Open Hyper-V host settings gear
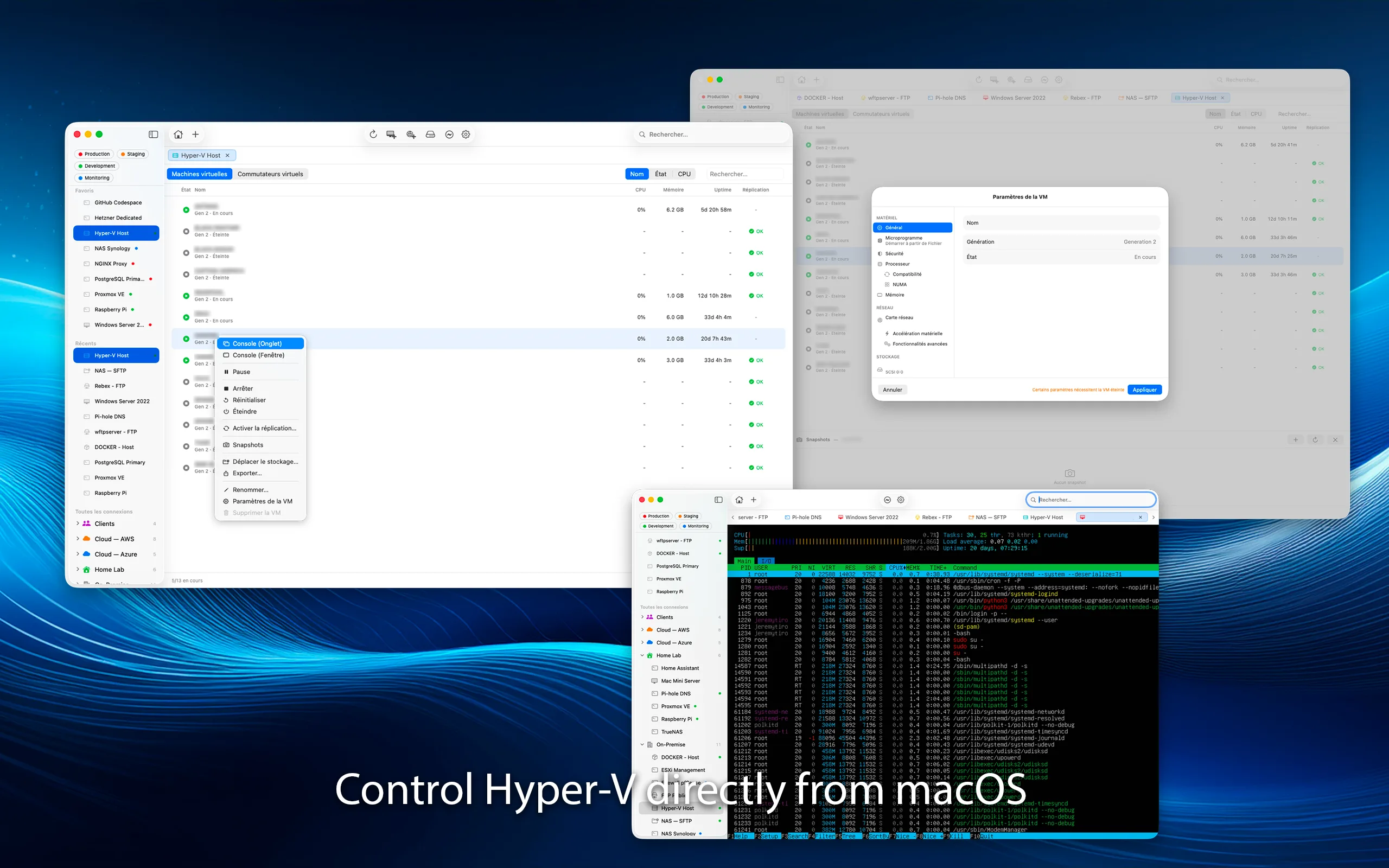This screenshot has height=868, width=1389. coord(466,134)
